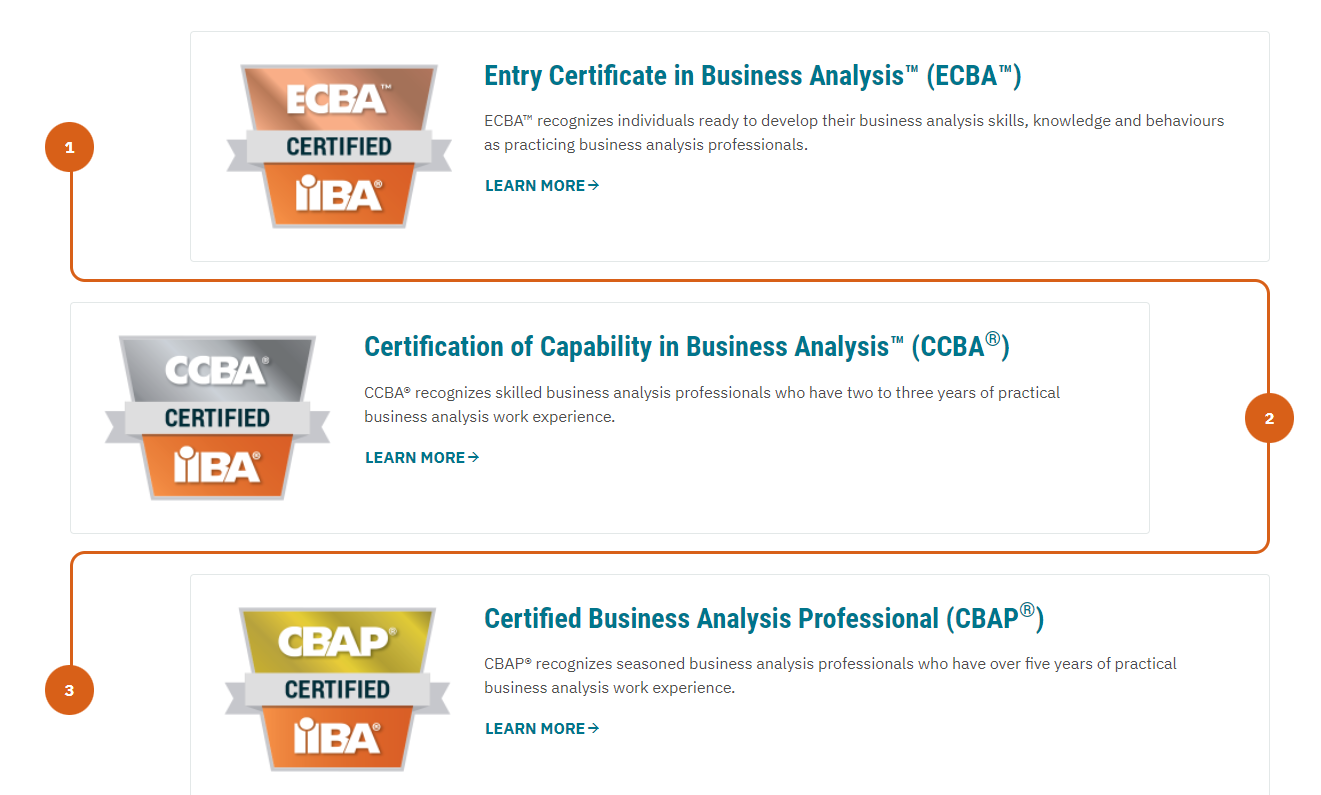Select the IIBA logo on the ECBA badge

[339, 194]
